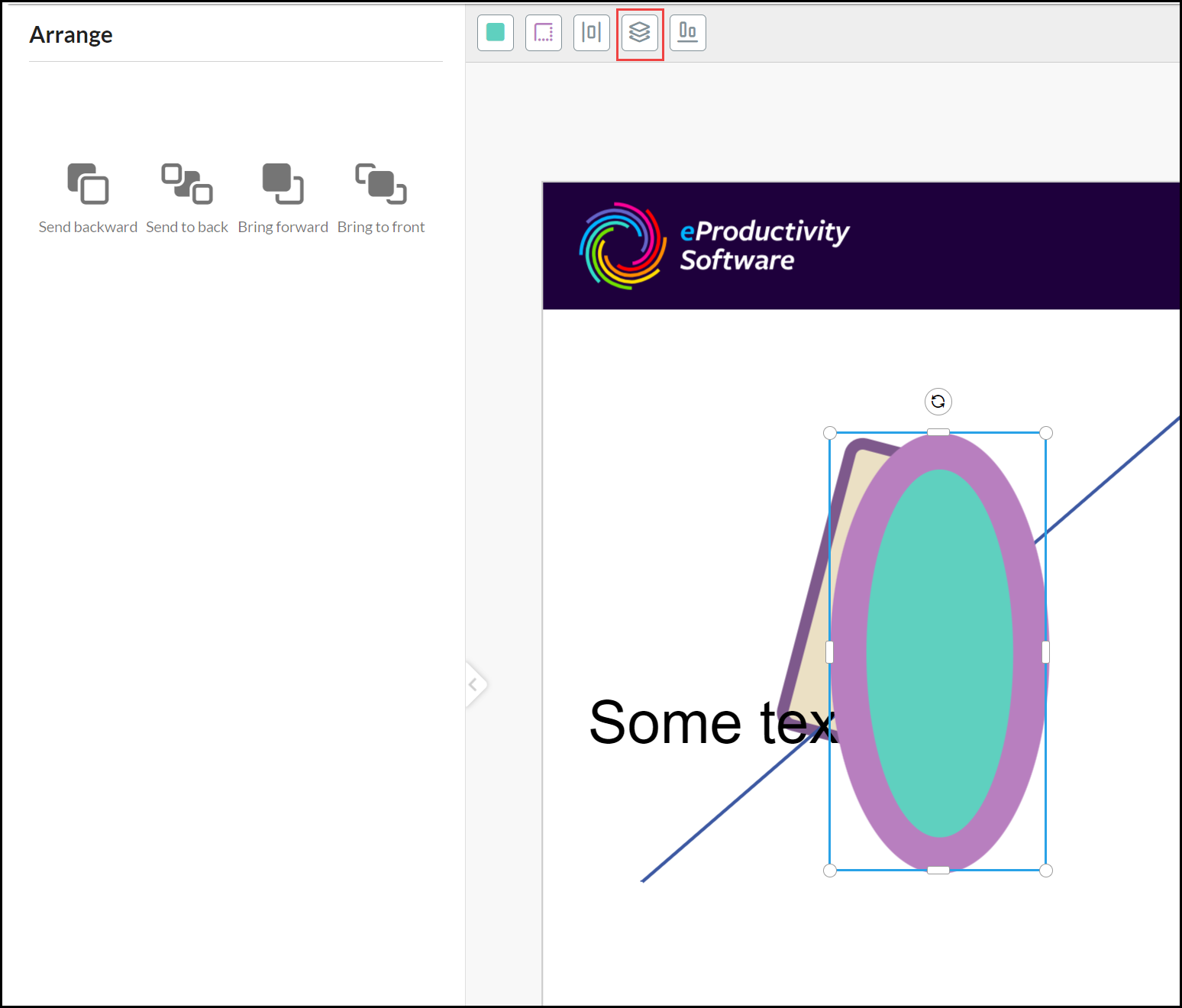Screen dimensions: 1182x1008
Task: Click the Bring to front icon
Action: click(x=380, y=184)
